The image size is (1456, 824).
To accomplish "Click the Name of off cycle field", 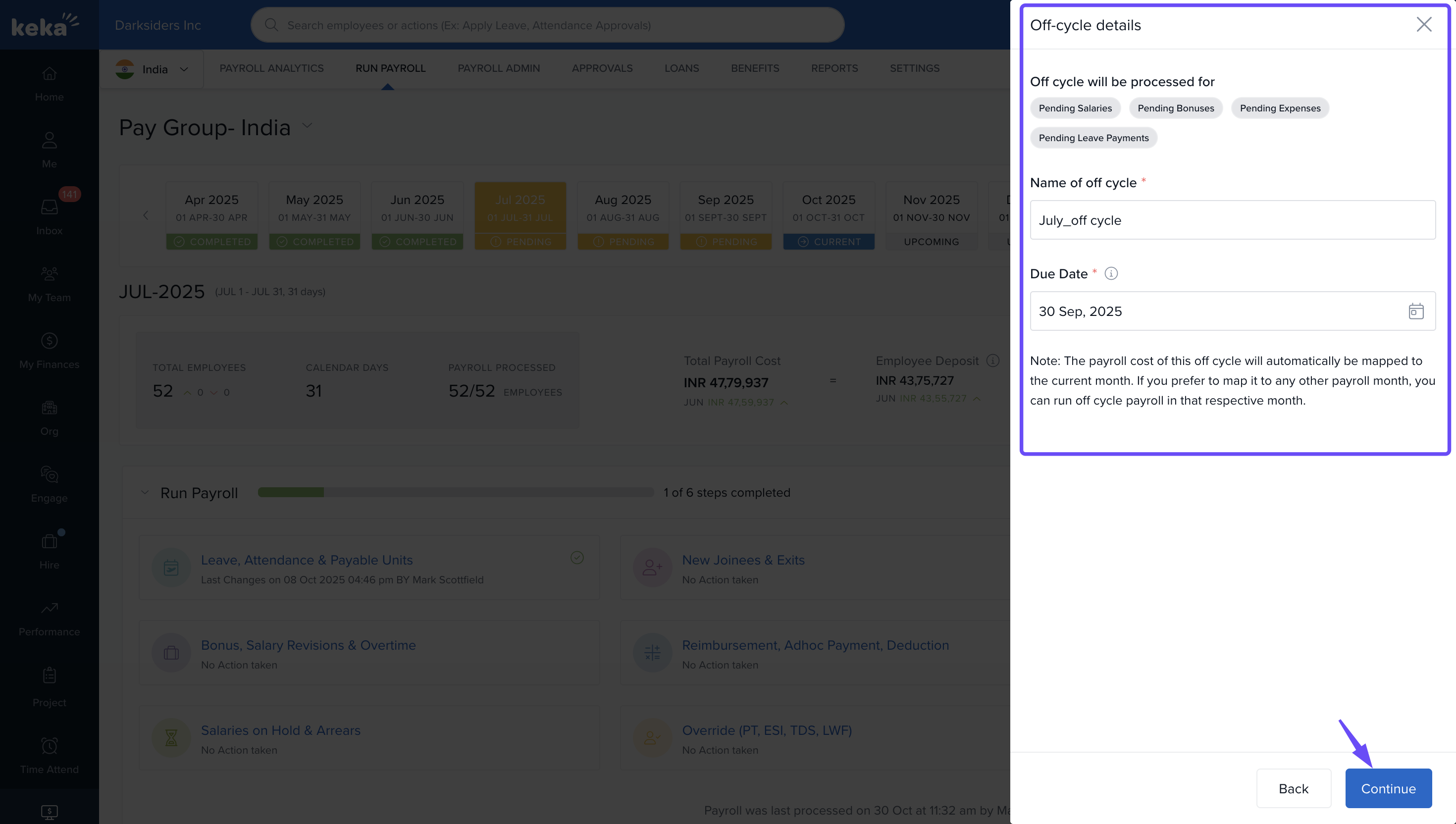I will point(1233,220).
